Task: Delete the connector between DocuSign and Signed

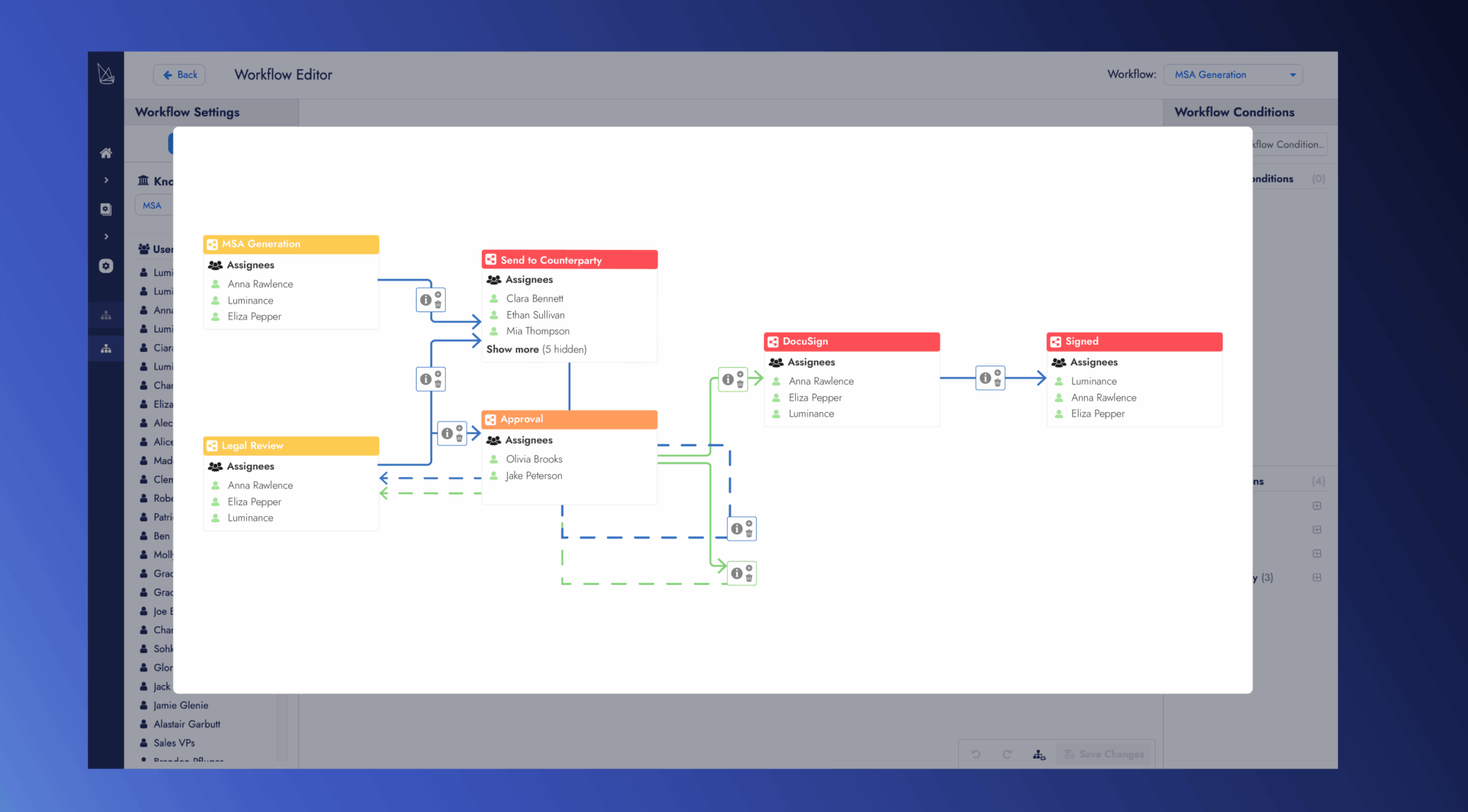Action: pos(997,383)
